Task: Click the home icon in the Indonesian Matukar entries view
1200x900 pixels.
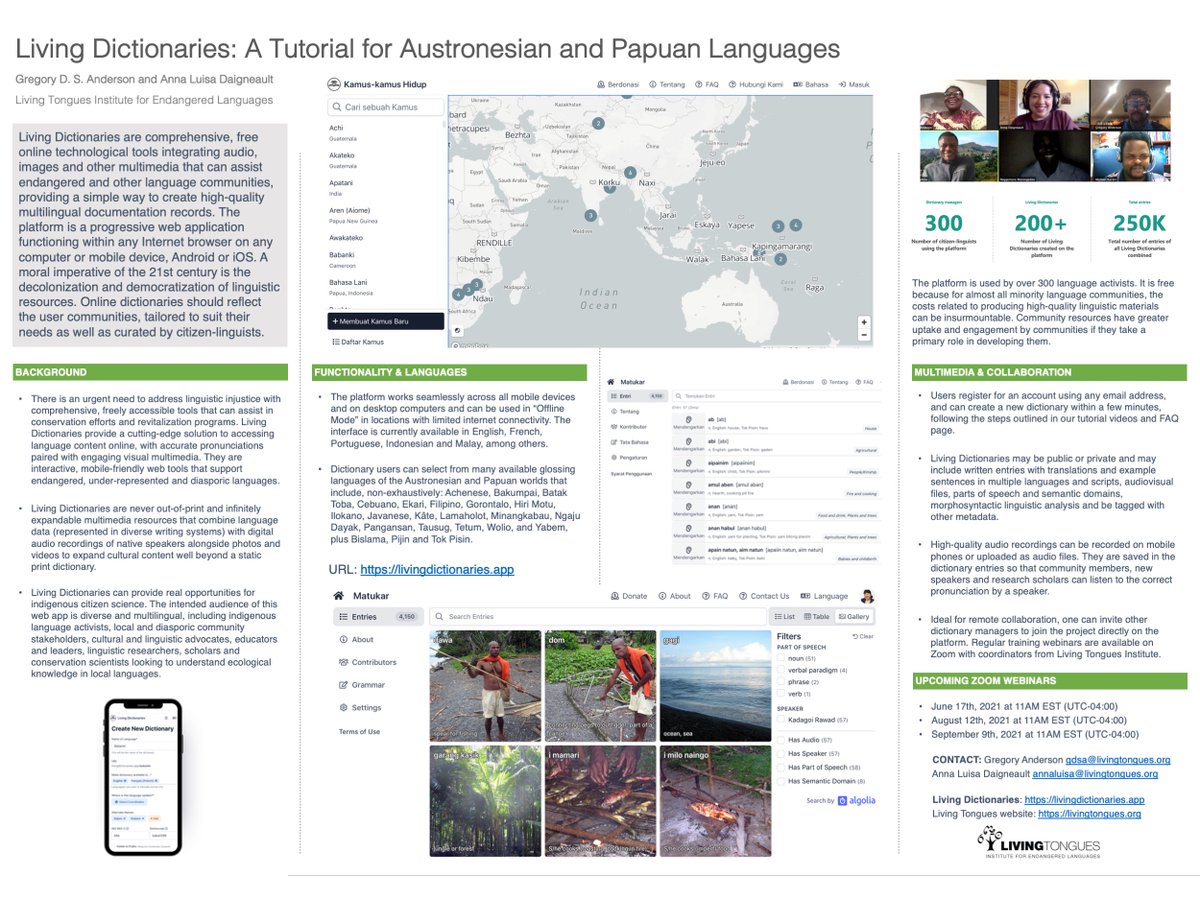Action: [612, 382]
